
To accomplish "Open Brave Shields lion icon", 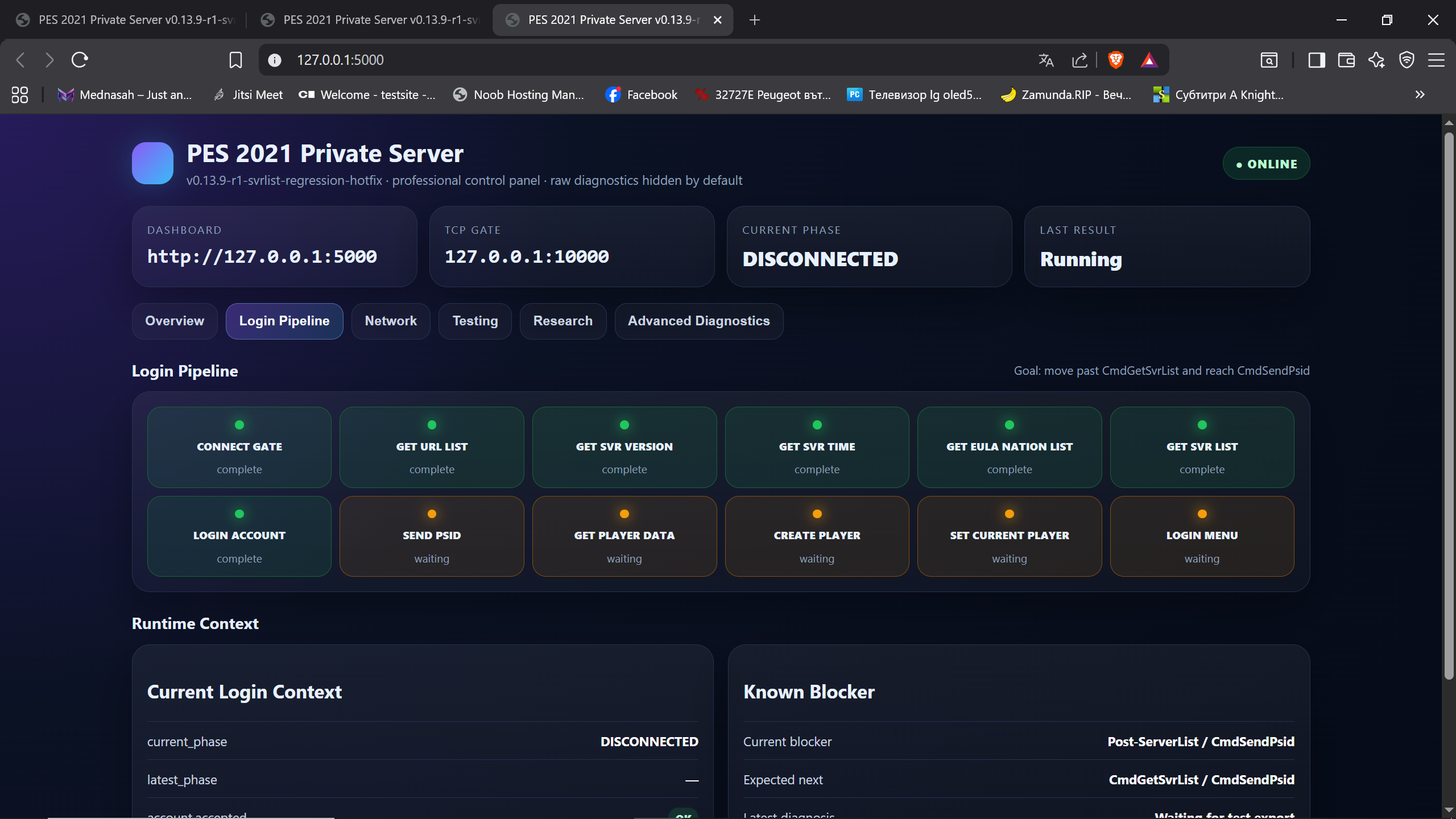I will tap(1116, 60).
